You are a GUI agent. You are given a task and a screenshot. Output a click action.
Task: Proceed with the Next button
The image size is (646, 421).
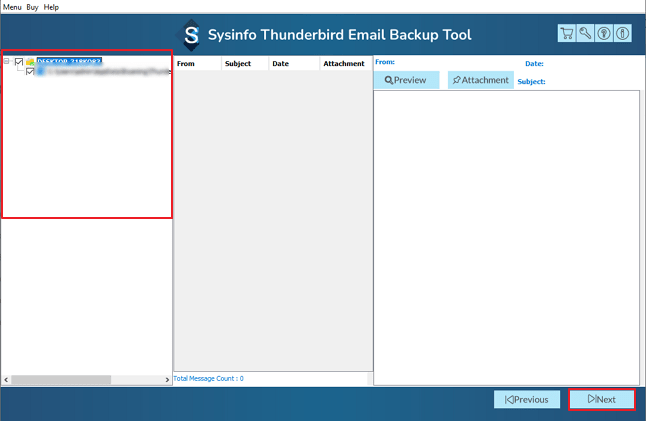coord(602,399)
